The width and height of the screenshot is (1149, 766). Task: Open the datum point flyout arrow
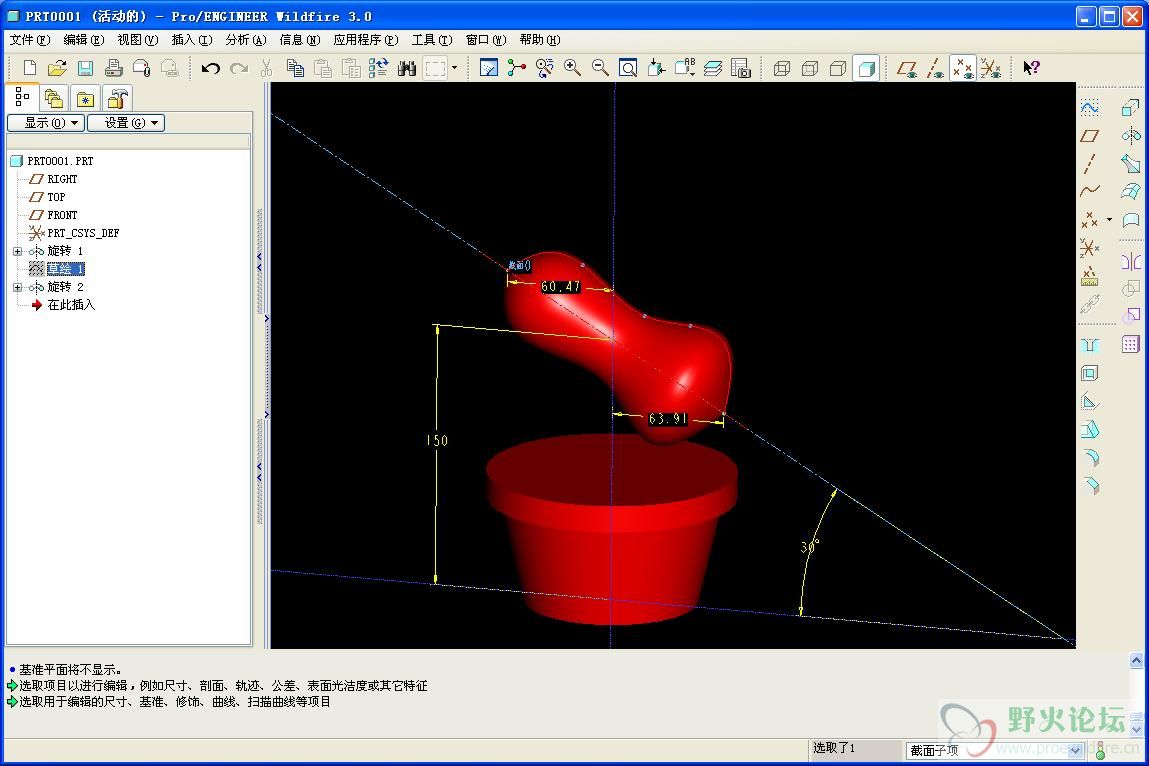pyautogui.click(x=1109, y=219)
